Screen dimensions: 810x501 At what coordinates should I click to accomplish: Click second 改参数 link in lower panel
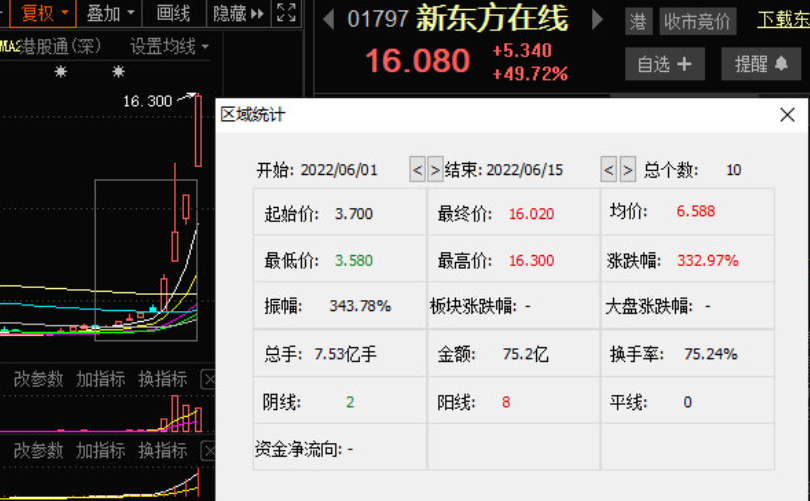pos(38,450)
